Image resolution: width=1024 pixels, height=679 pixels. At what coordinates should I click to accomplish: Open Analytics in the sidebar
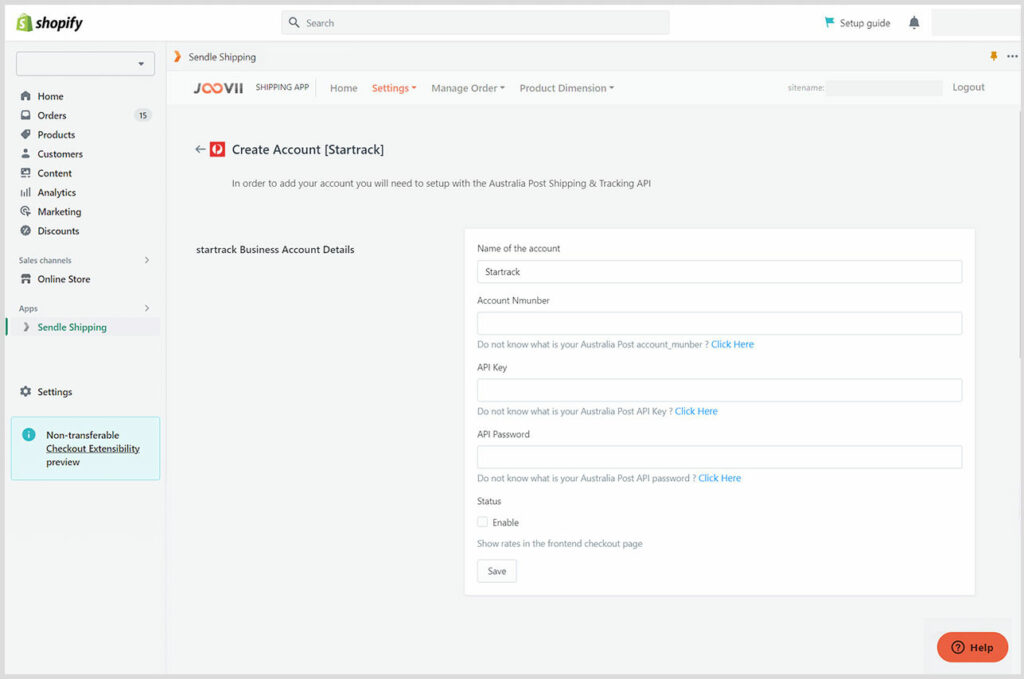[x=57, y=193]
